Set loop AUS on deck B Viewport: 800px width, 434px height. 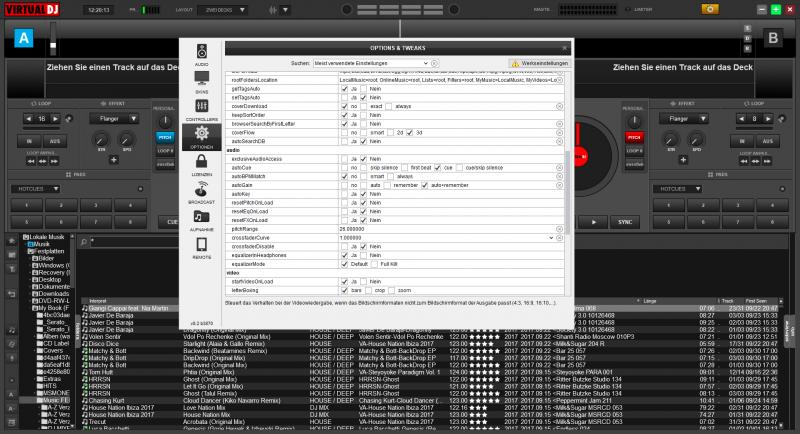[768, 141]
